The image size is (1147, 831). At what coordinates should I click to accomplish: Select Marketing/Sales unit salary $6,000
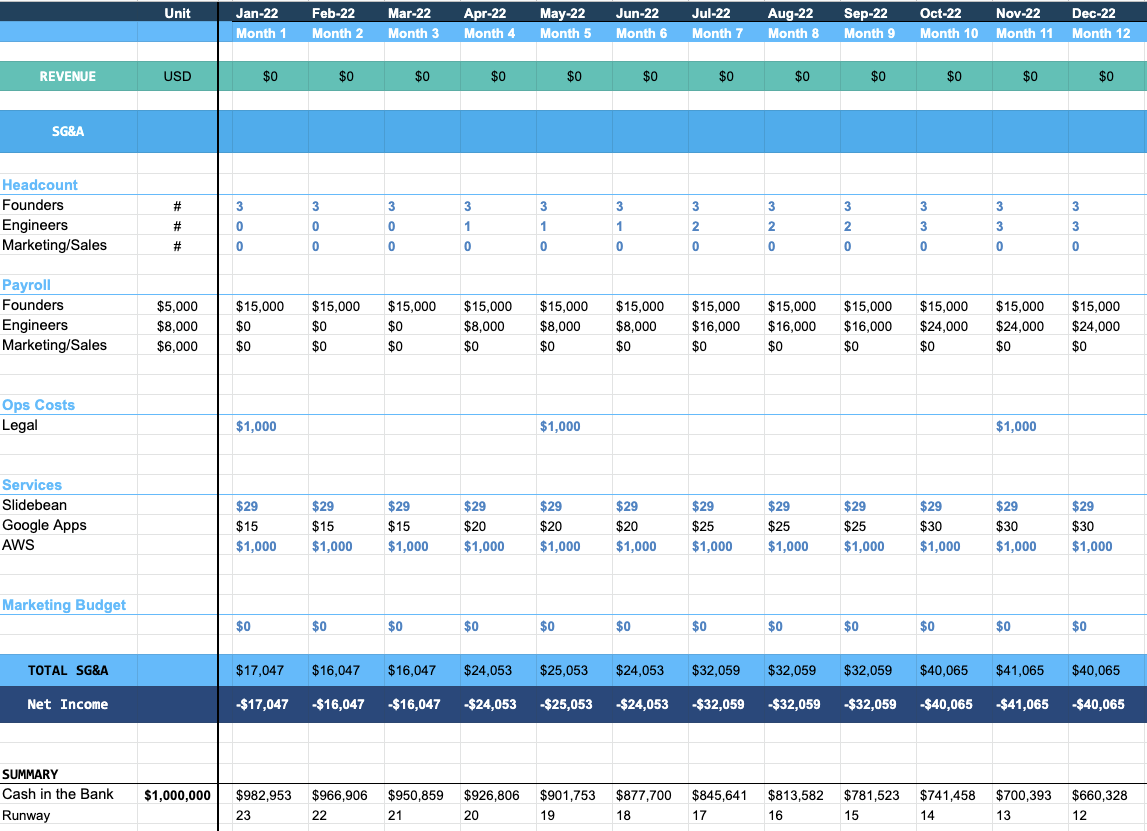[x=177, y=346]
